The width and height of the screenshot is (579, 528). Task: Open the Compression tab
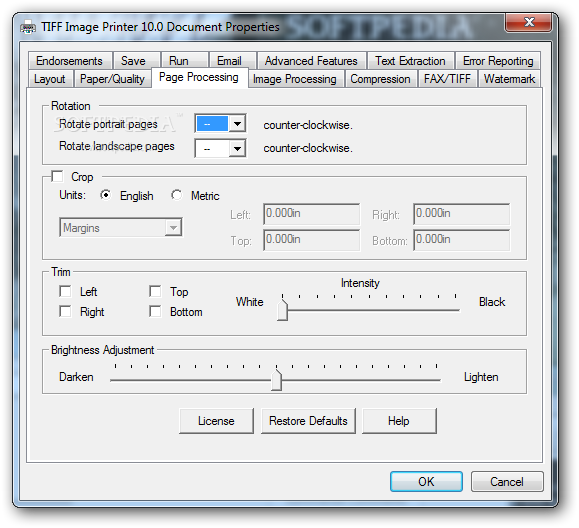(381, 79)
